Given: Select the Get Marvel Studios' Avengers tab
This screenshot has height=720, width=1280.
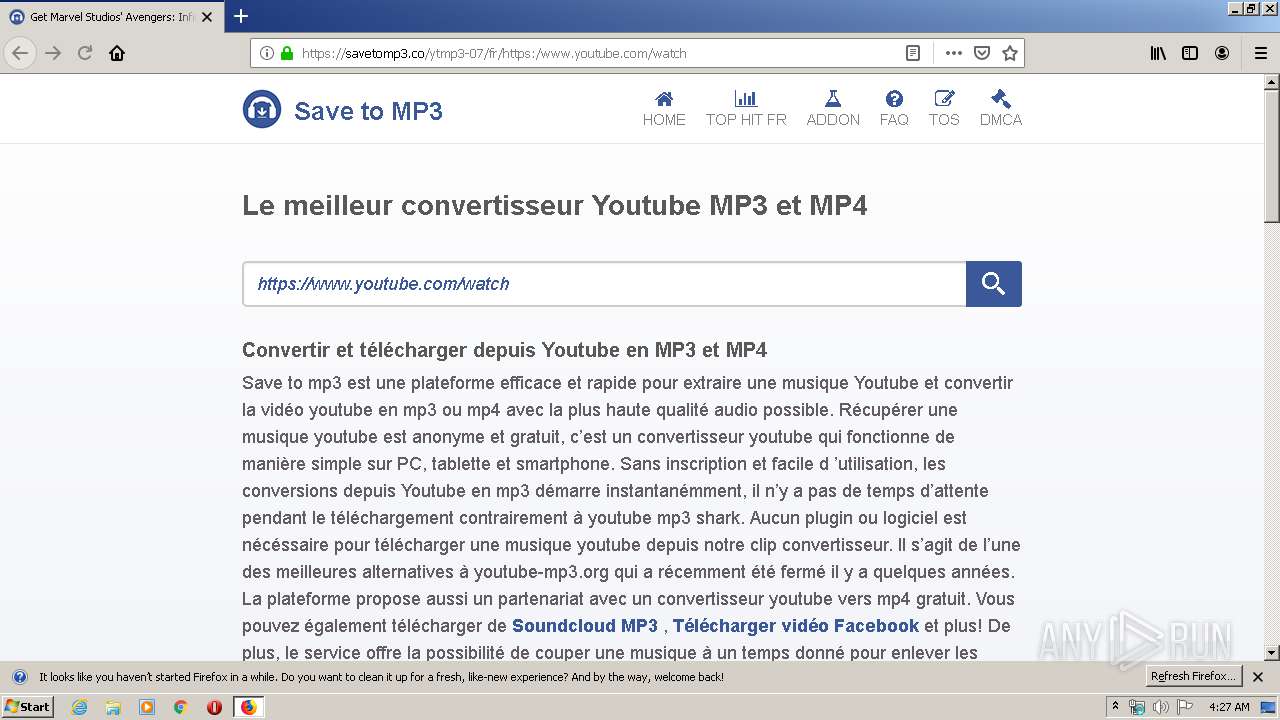Looking at the screenshot, I should point(111,17).
